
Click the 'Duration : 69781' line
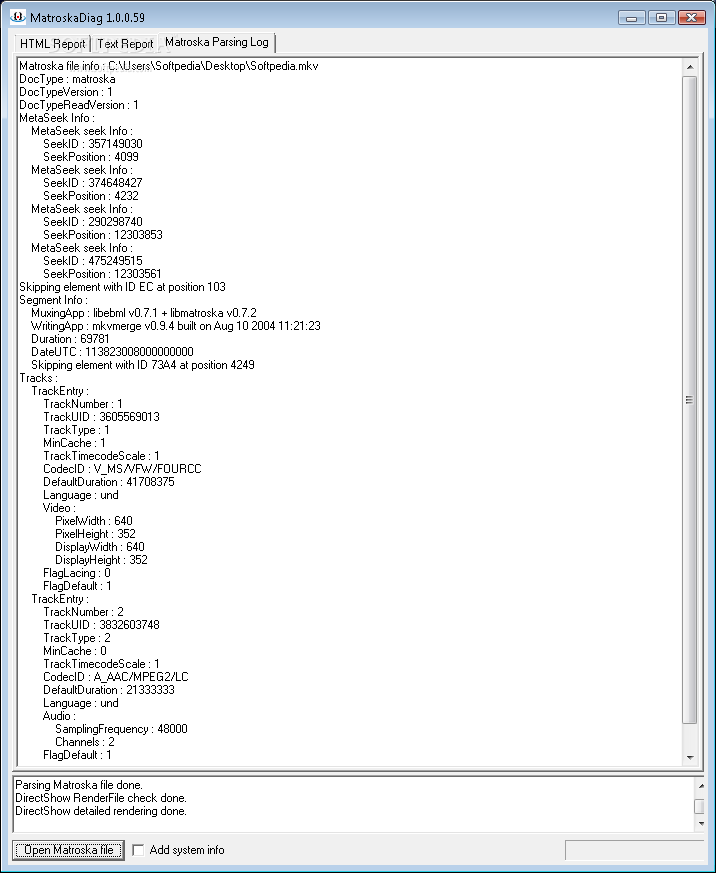(x=70, y=339)
